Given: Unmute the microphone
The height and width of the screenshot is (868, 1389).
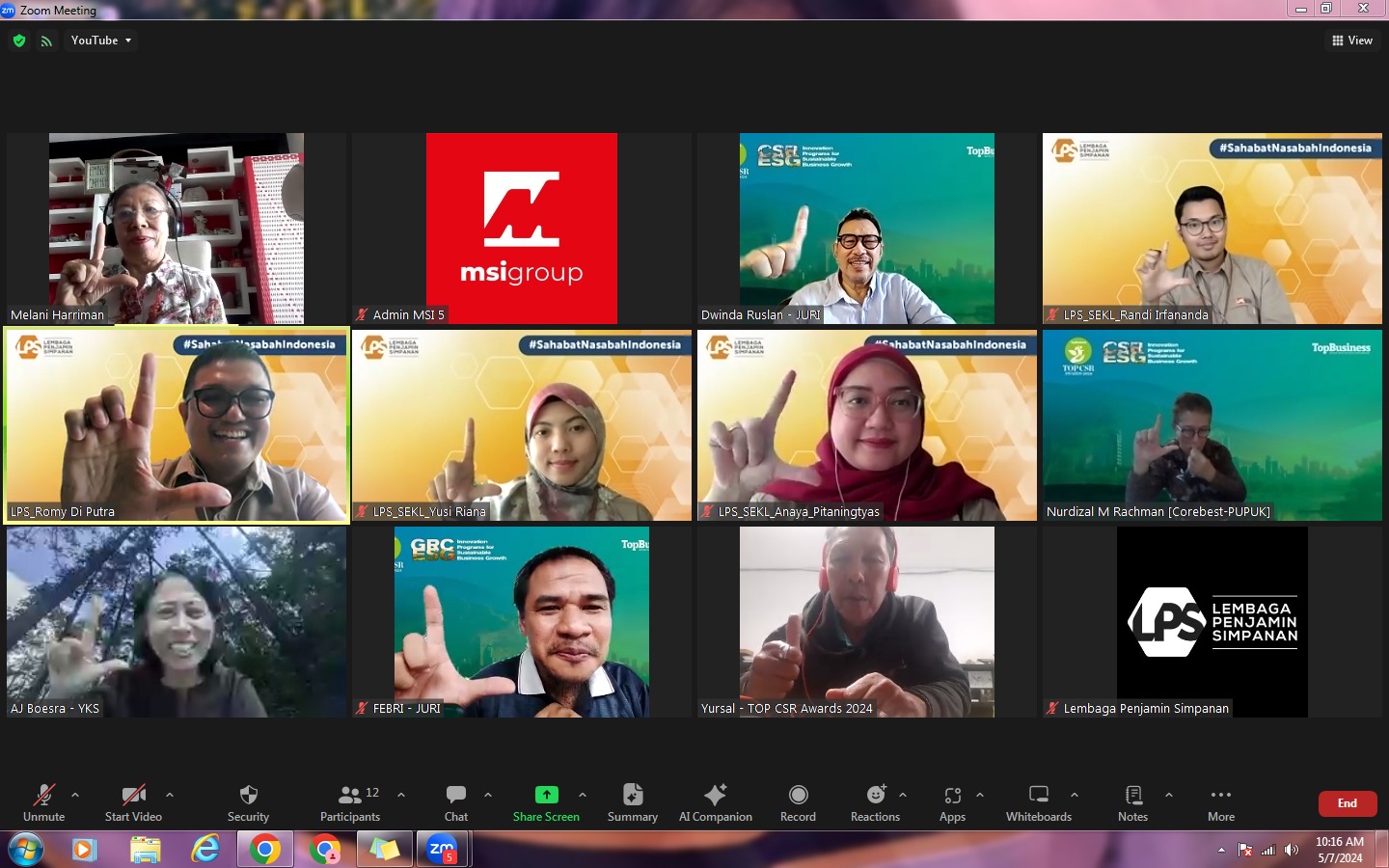Looking at the screenshot, I should (x=44, y=802).
